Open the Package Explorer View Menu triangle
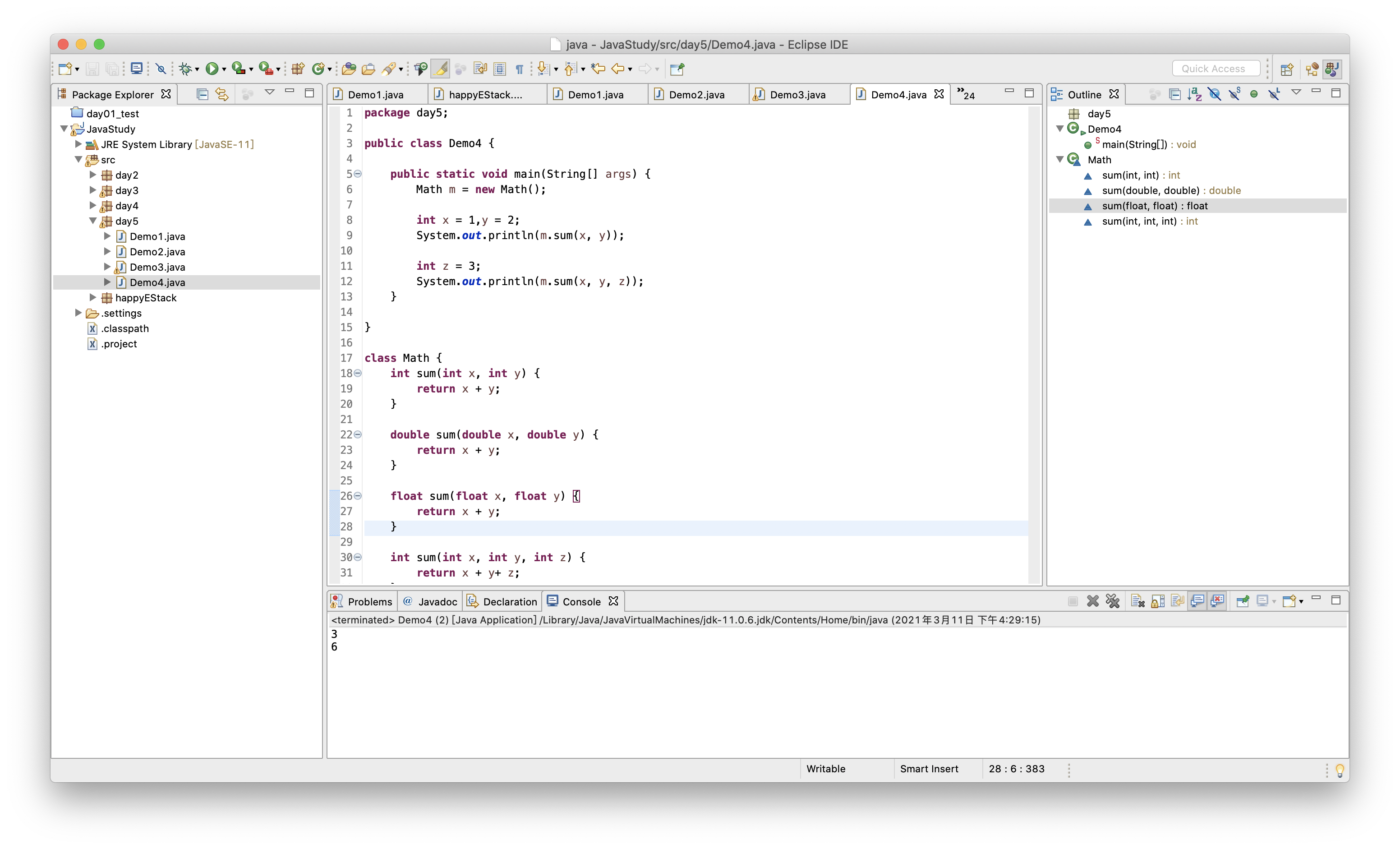1400x849 pixels. point(269,92)
